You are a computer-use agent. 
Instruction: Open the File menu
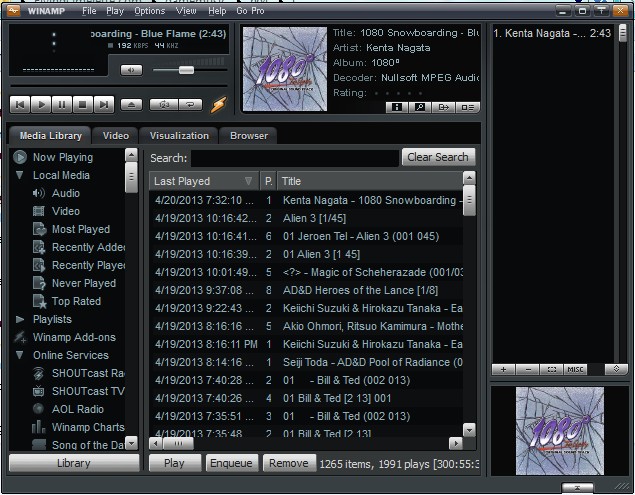pos(89,11)
